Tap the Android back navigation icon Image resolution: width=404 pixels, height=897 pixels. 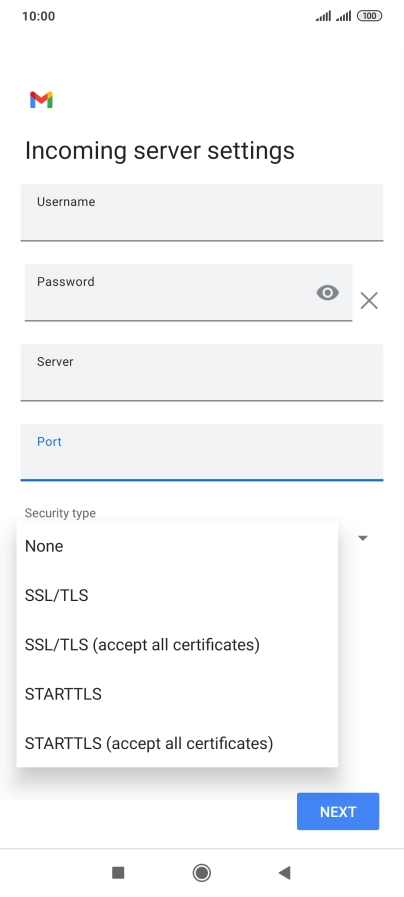tap(284, 872)
